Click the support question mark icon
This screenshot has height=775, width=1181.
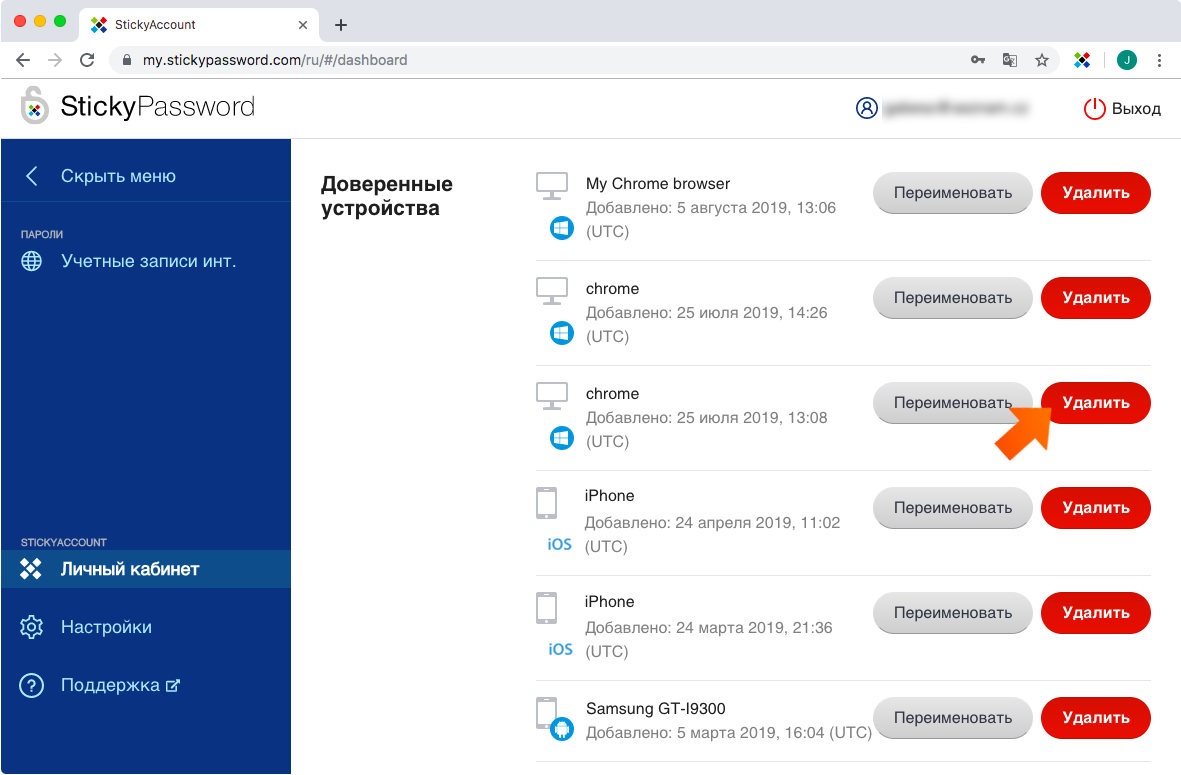click(x=32, y=685)
